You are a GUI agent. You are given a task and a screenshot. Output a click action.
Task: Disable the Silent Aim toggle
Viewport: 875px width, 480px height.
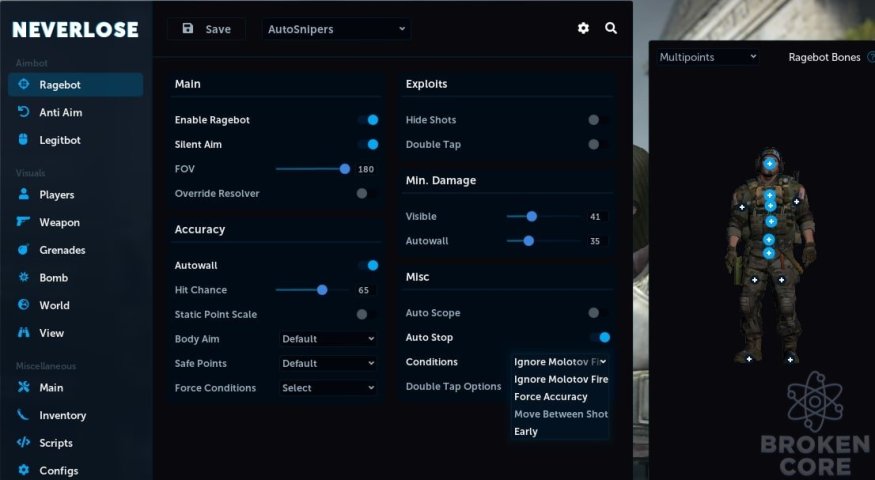pos(368,145)
